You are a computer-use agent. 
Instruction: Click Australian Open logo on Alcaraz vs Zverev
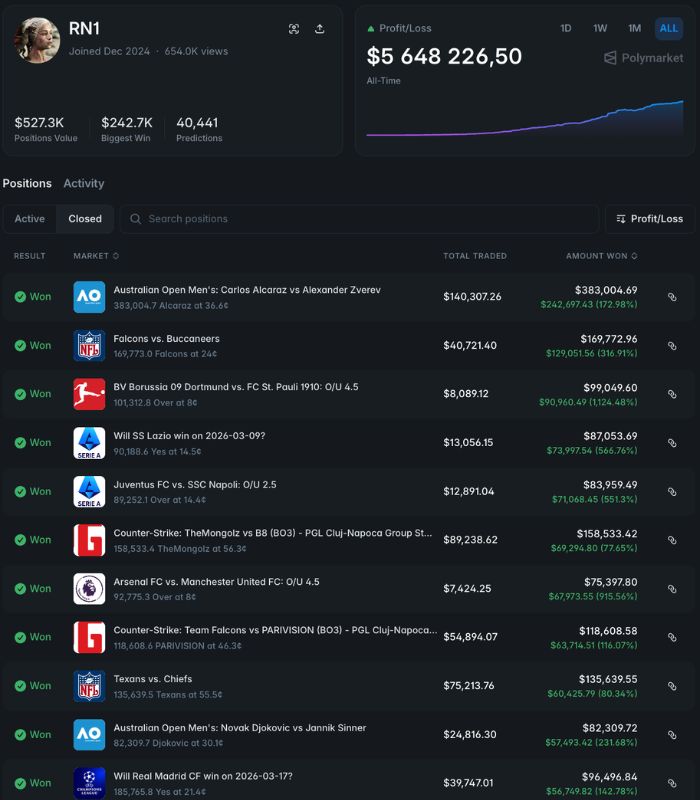pyautogui.click(x=89, y=297)
